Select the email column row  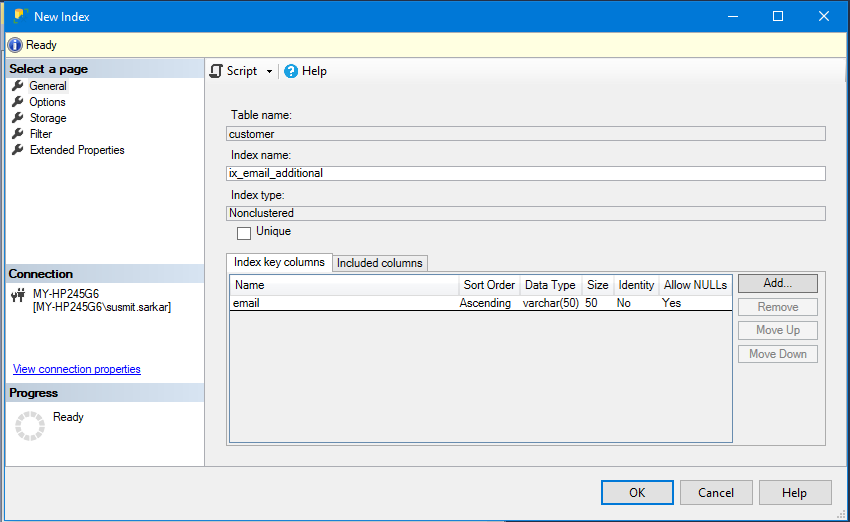click(246, 303)
